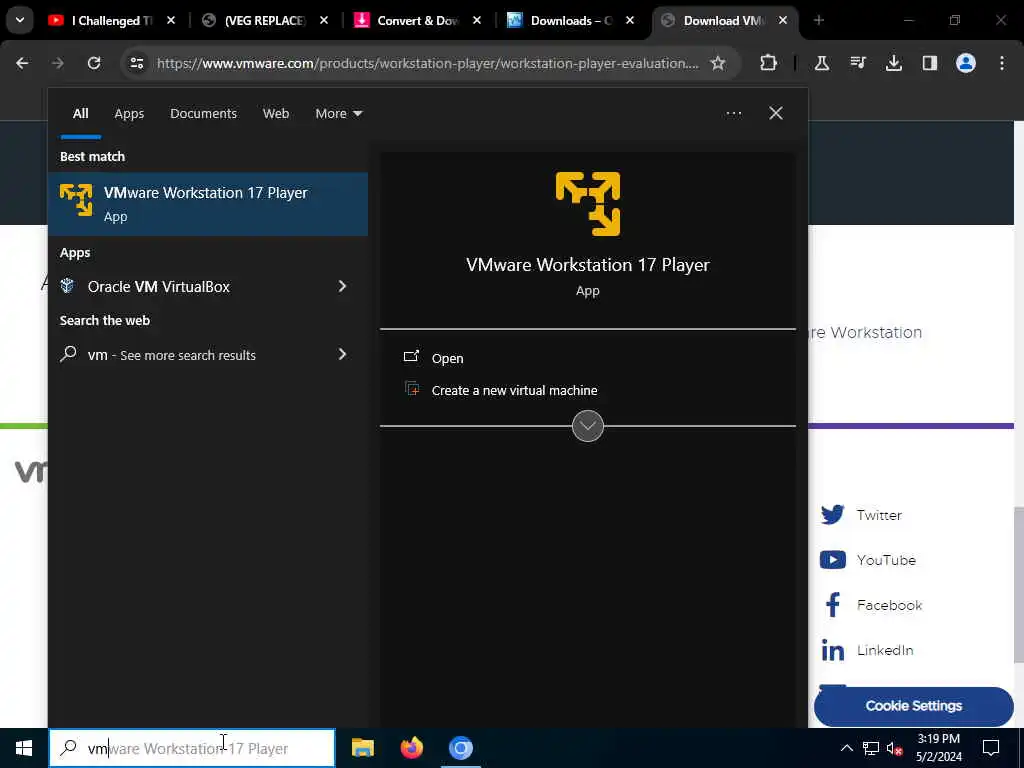Click the web search magnifier icon
The height and width of the screenshot is (768, 1024).
(x=68, y=354)
